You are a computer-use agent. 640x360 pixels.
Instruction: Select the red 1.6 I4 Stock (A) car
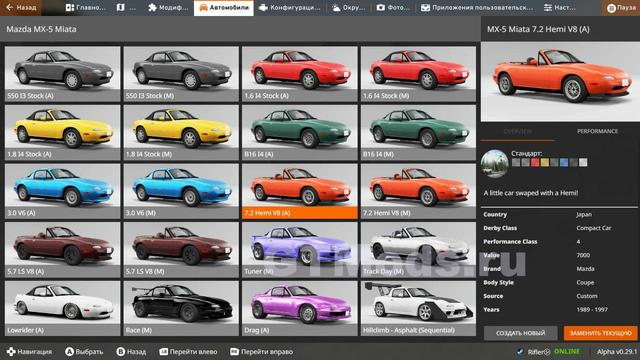[300, 74]
